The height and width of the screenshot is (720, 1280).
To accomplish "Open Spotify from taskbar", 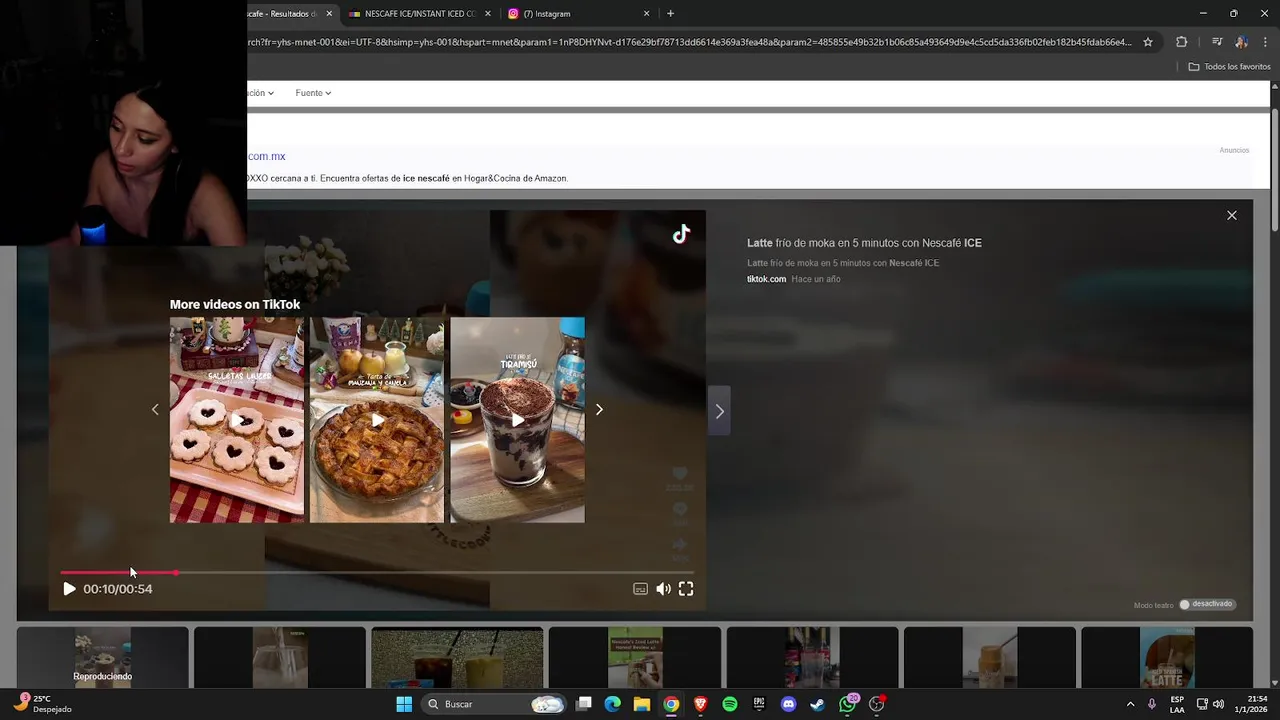I will (730, 704).
